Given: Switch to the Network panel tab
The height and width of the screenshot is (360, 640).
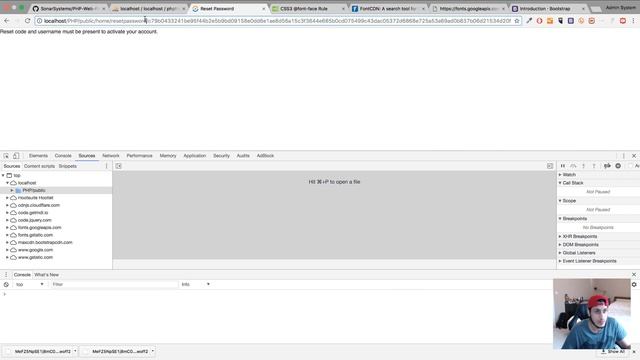Looking at the screenshot, I should (111, 156).
